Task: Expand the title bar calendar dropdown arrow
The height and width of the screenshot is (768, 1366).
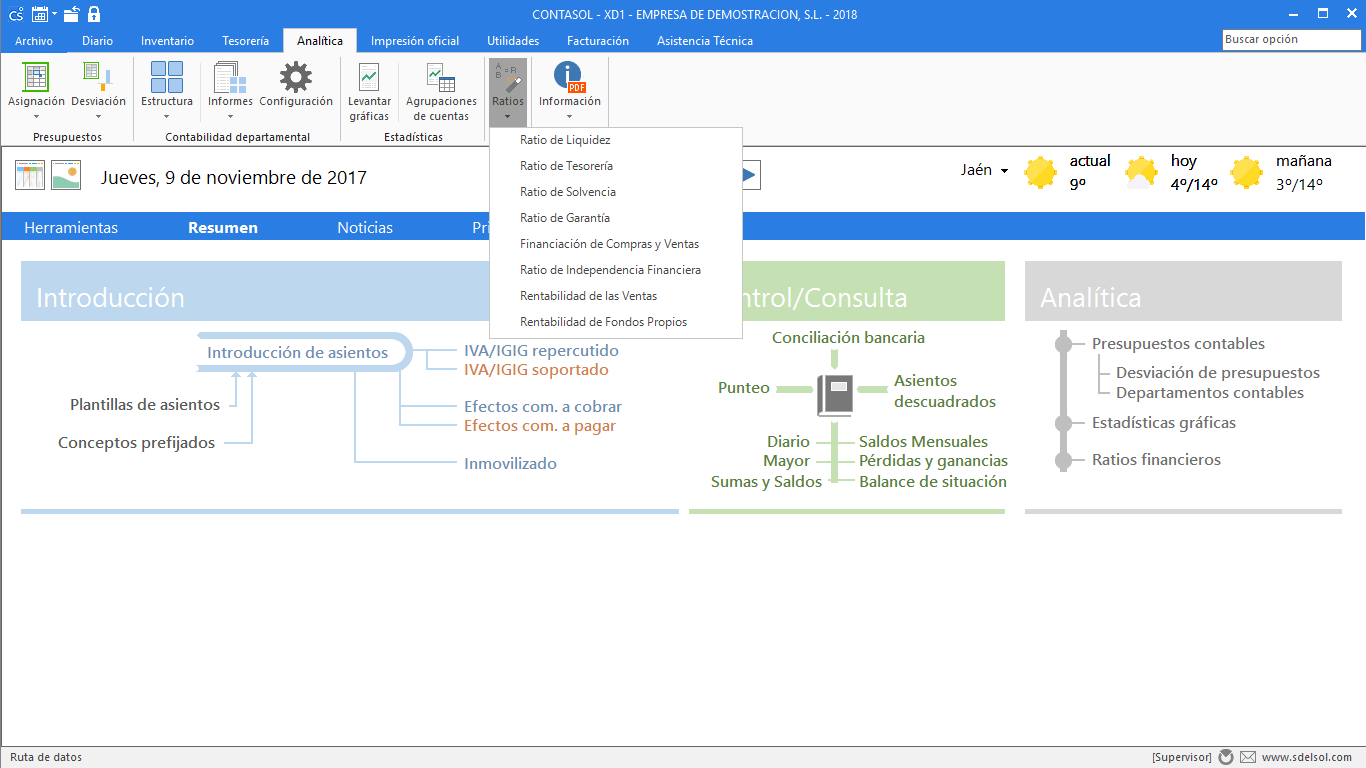Action: (x=55, y=14)
